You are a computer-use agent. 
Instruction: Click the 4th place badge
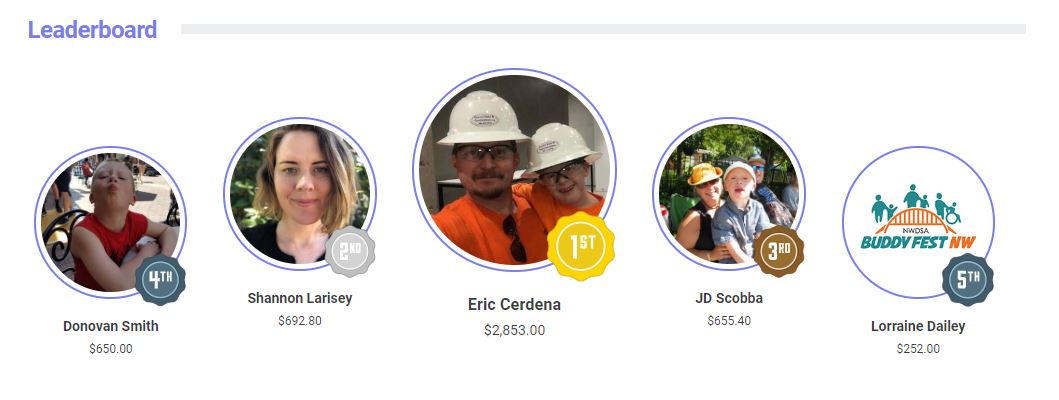coord(160,280)
